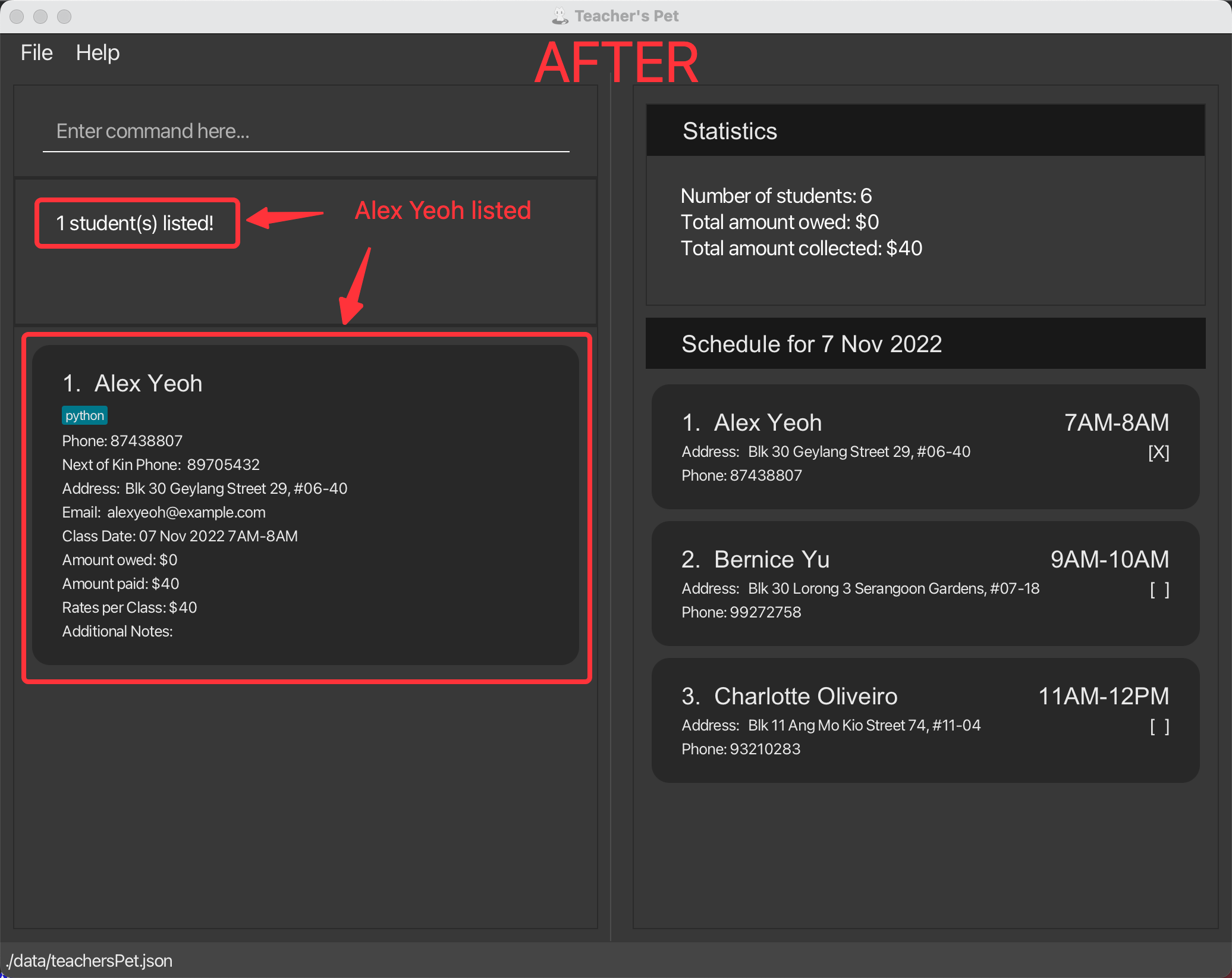This screenshot has width=1232, height=978.
Task: Click the 7AM-8AM time slot
Action: click(1117, 422)
